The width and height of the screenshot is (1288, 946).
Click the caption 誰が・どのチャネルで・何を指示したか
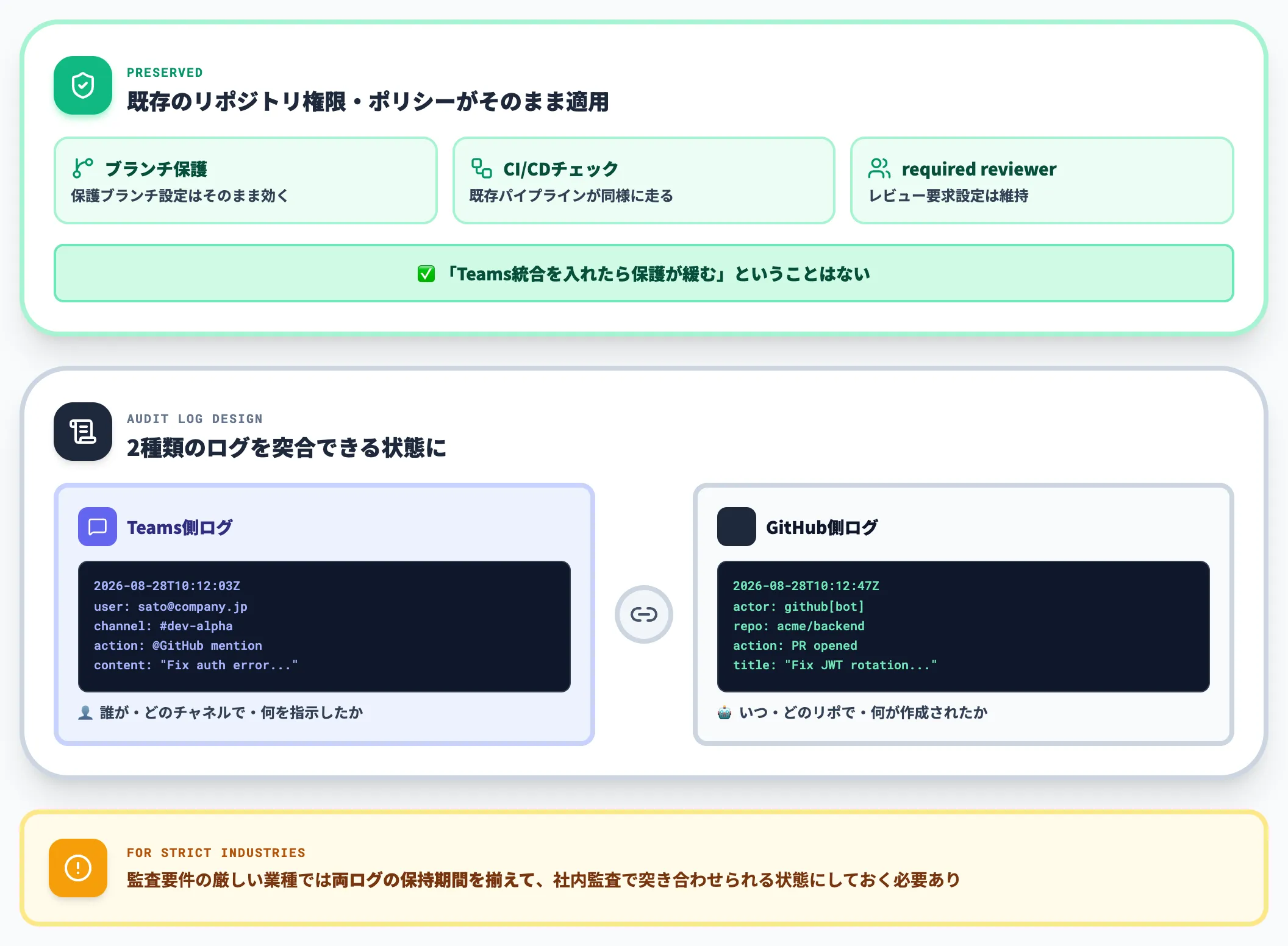(x=232, y=713)
